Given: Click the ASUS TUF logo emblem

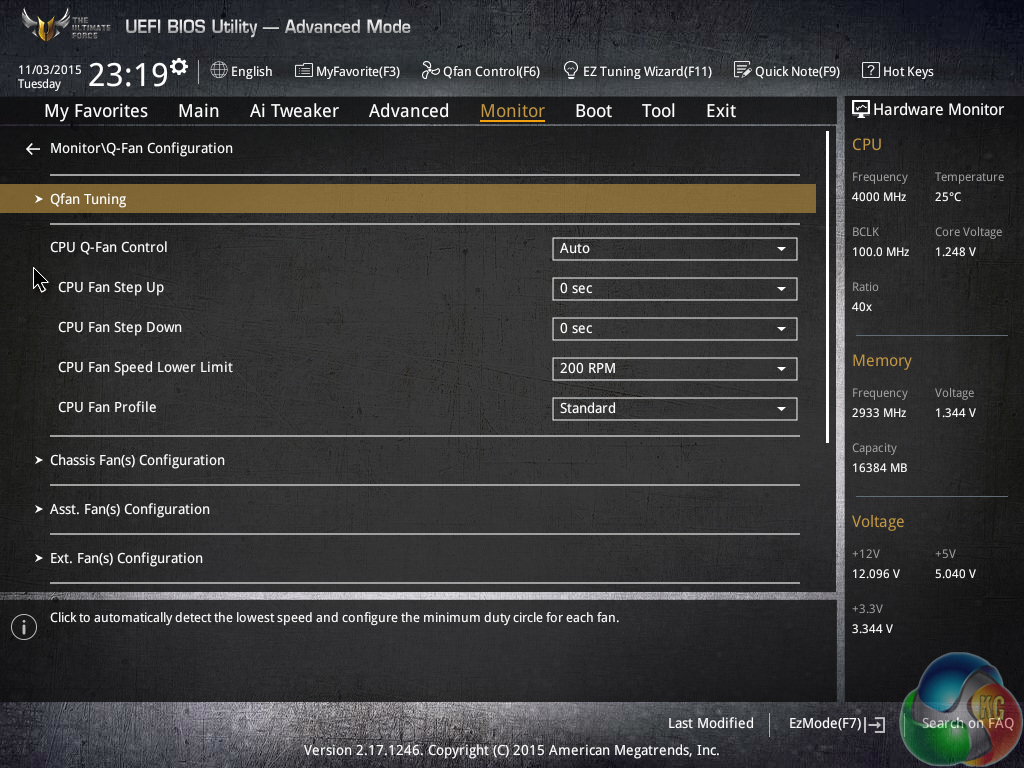Looking at the screenshot, I should tap(46, 25).
